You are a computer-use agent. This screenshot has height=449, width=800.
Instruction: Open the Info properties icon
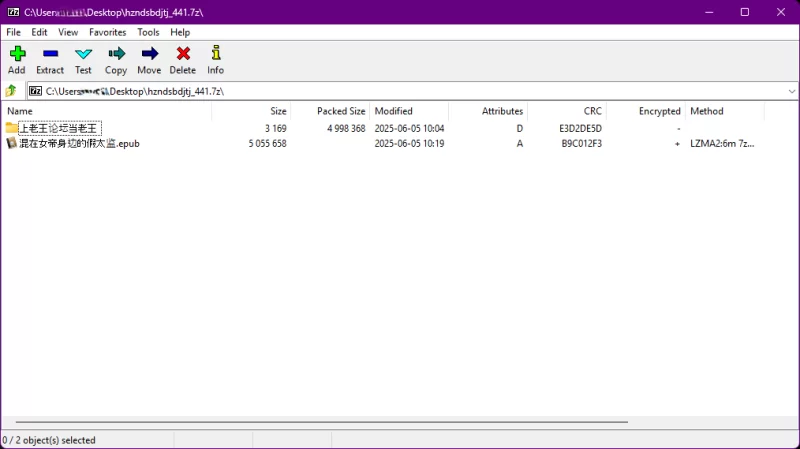215,59
